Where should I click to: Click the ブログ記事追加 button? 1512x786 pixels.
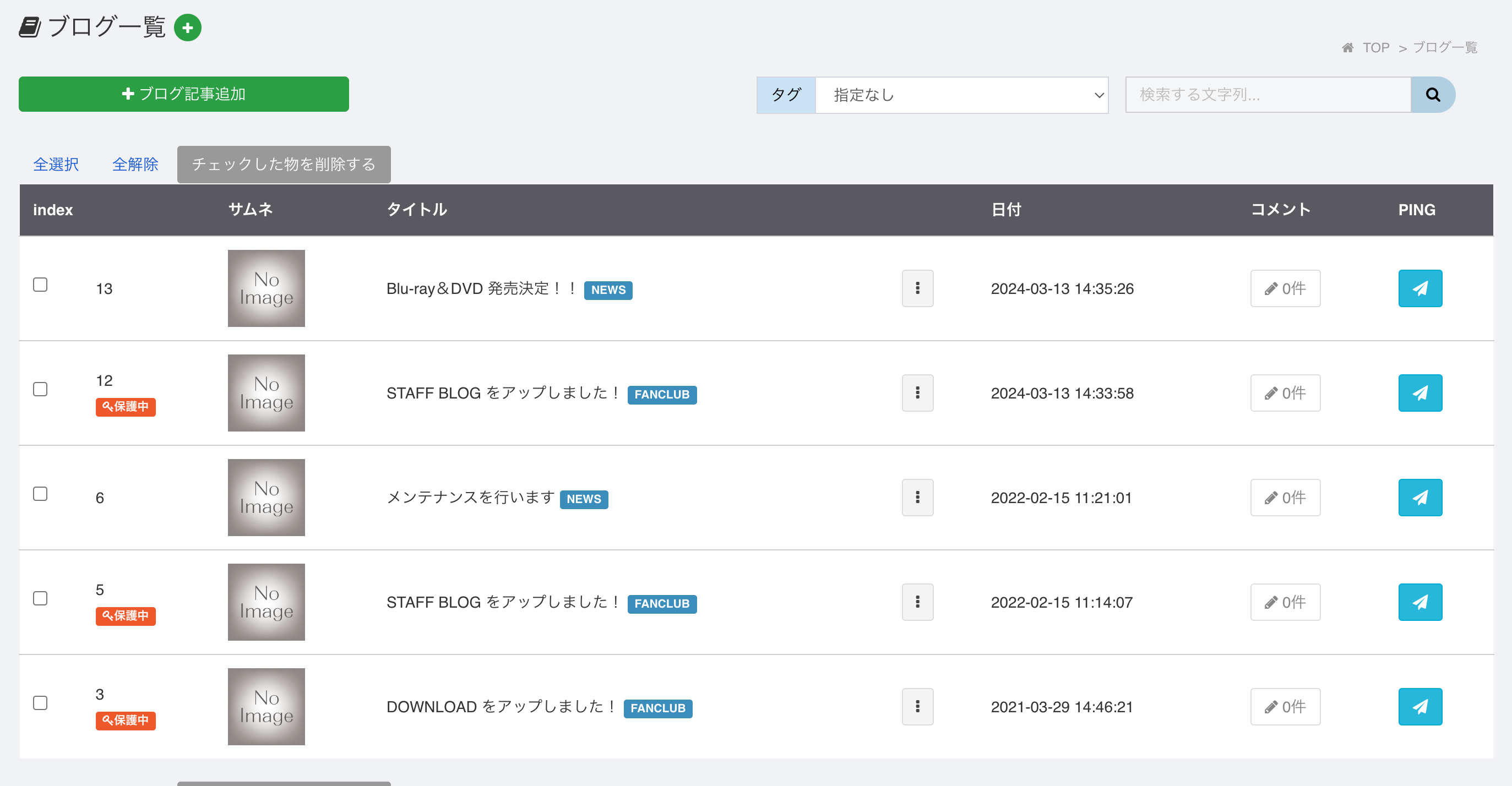[x=184, y=95]
